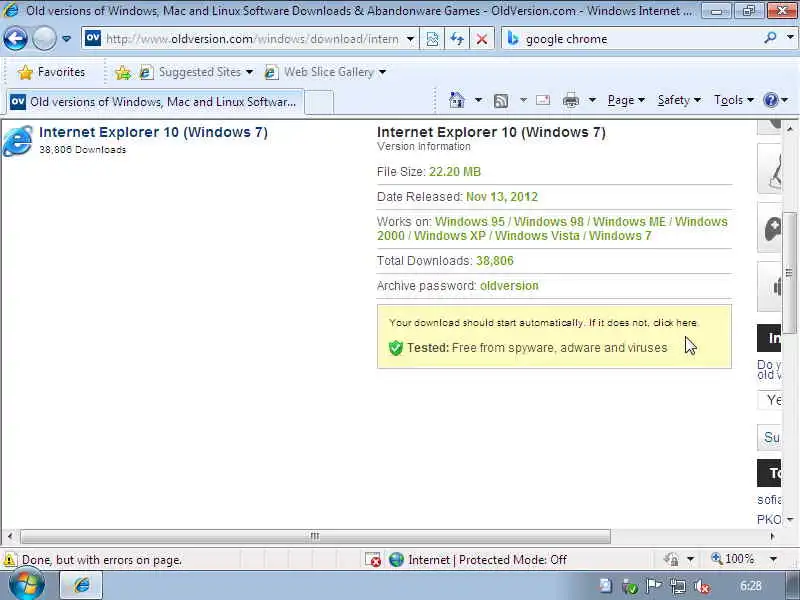Click the date text Nov 13, 2012
Image resolution: width=800 pixels, height=600 pixels.
pyautogui.click(x=502, y=197)
